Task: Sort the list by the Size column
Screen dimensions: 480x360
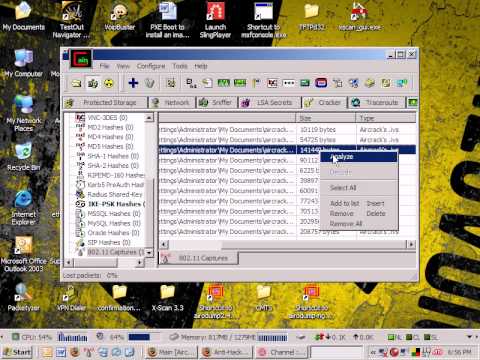Action: (x=325, y=118)
